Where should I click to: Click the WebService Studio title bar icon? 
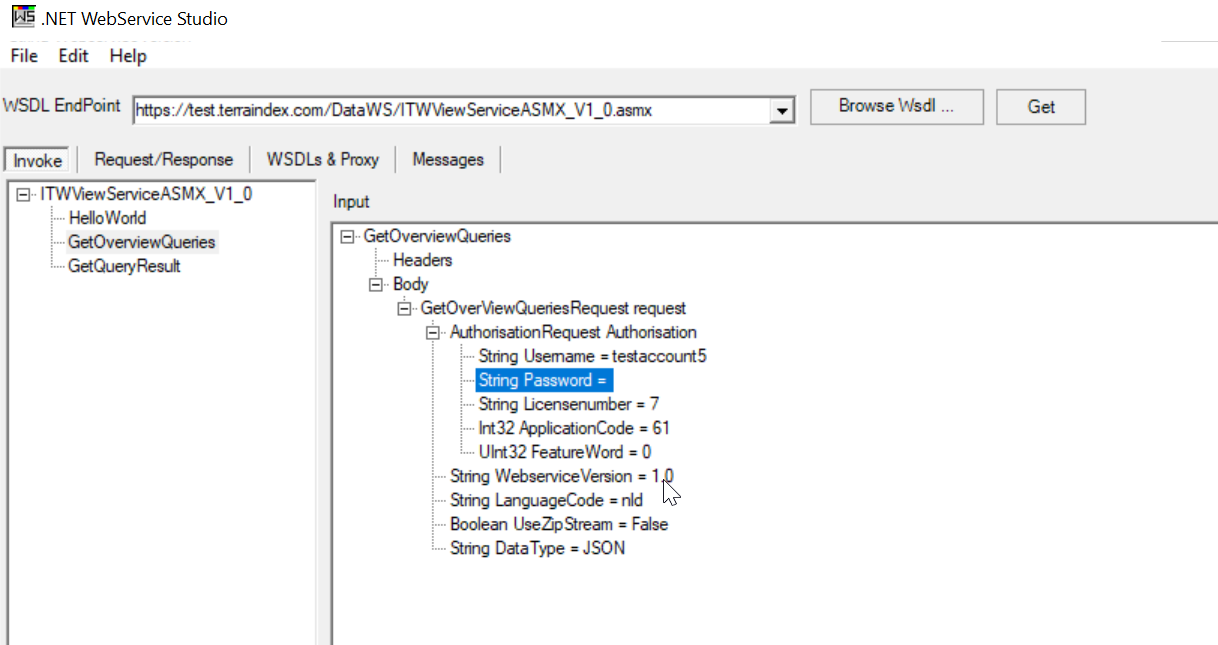(23, 17)
